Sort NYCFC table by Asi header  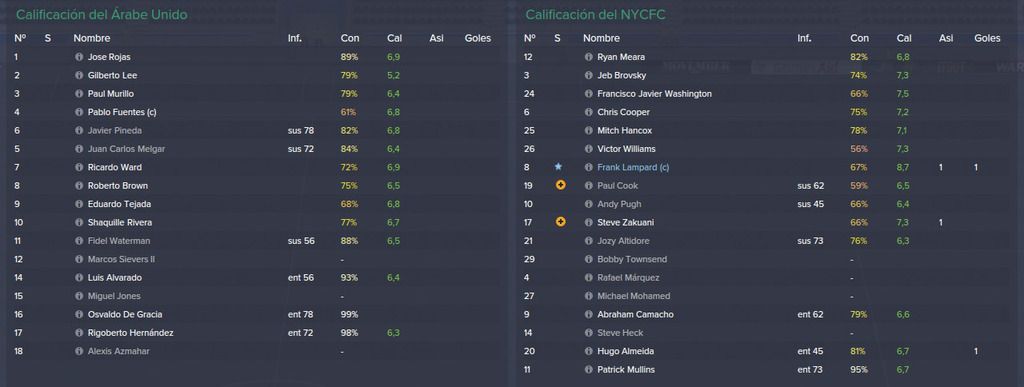point(946,39)
